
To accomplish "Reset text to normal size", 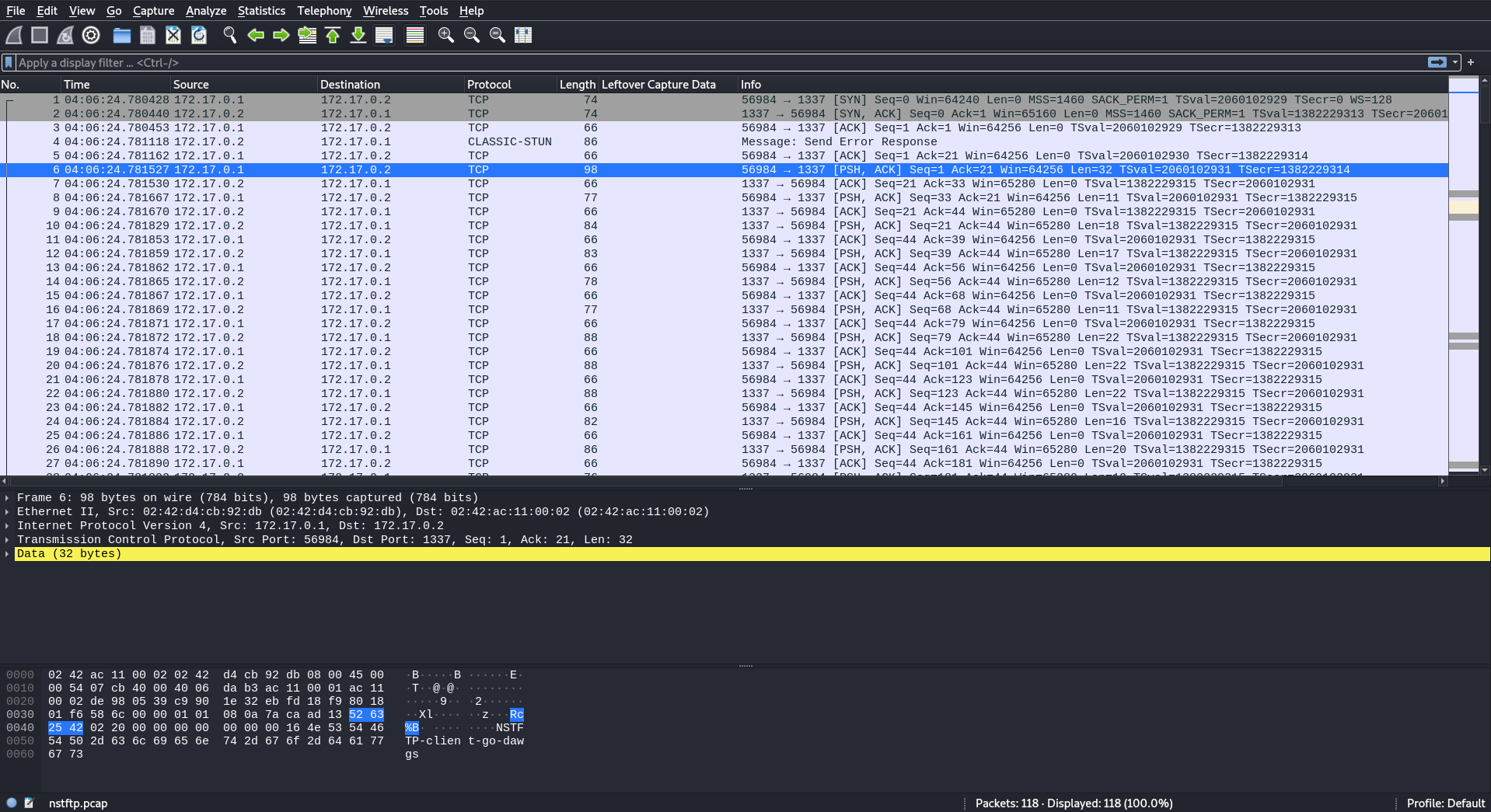I will tap(498, 35).
